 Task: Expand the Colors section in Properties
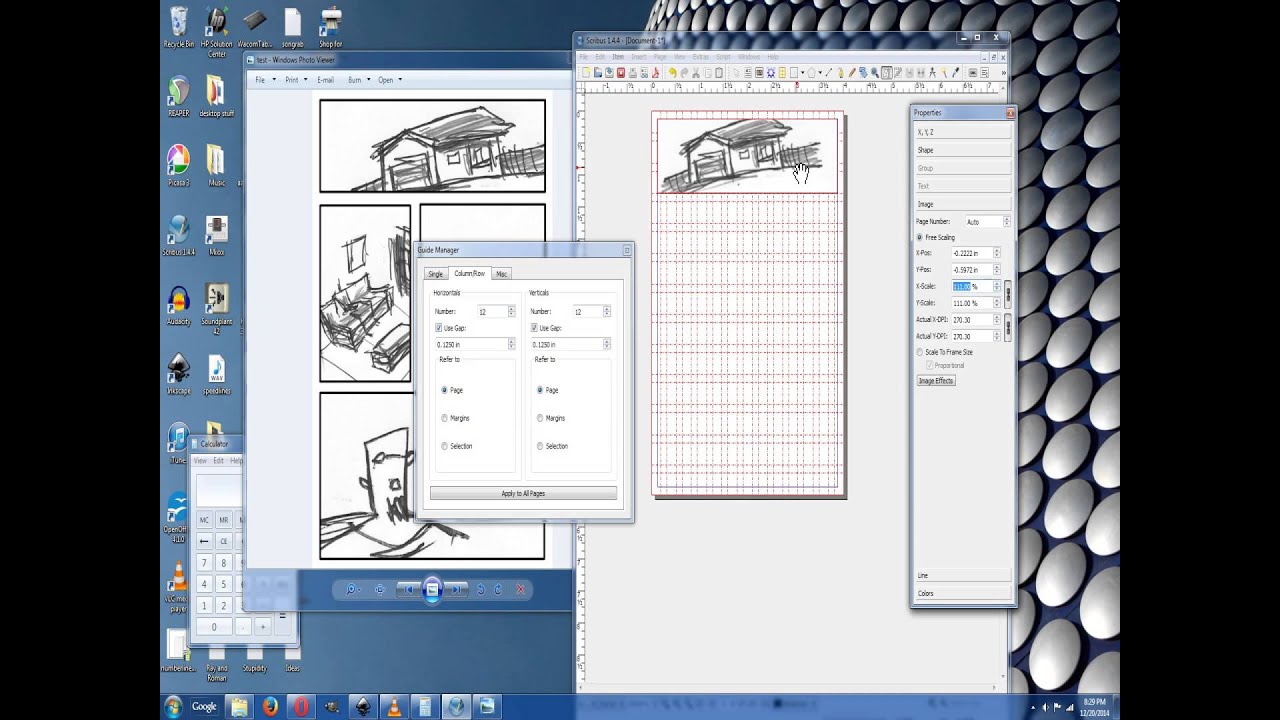tap(963, 593)
